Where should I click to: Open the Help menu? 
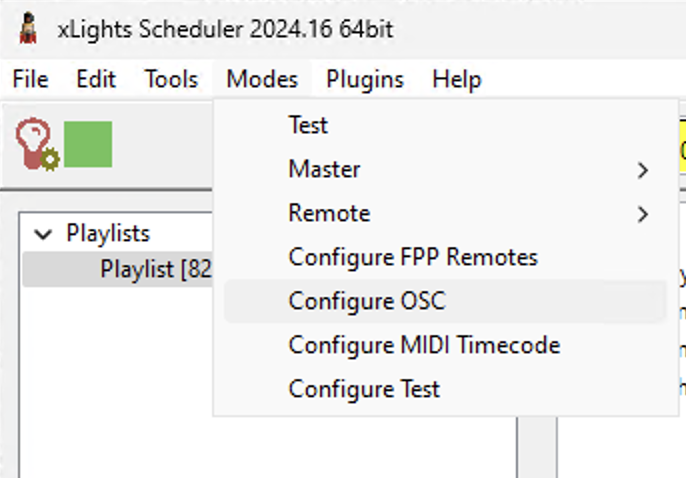tap(457, 79)
